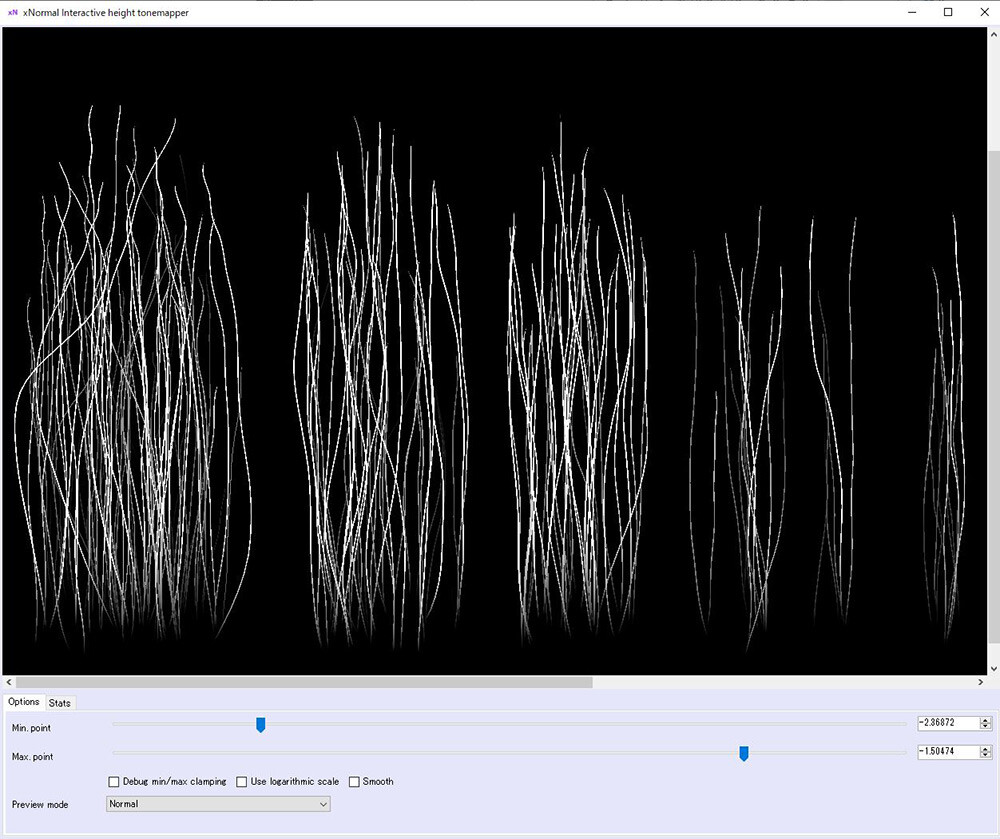Increase Min. point value with up spinner

coord(985,720)
